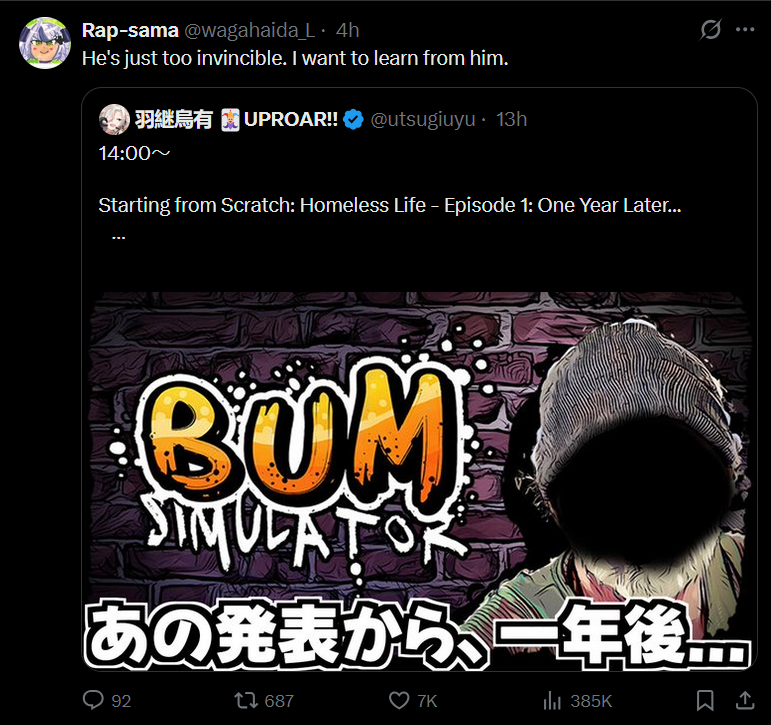Bookmark this post
This screenshot has height=725, width=771.
tap(705, 700)
